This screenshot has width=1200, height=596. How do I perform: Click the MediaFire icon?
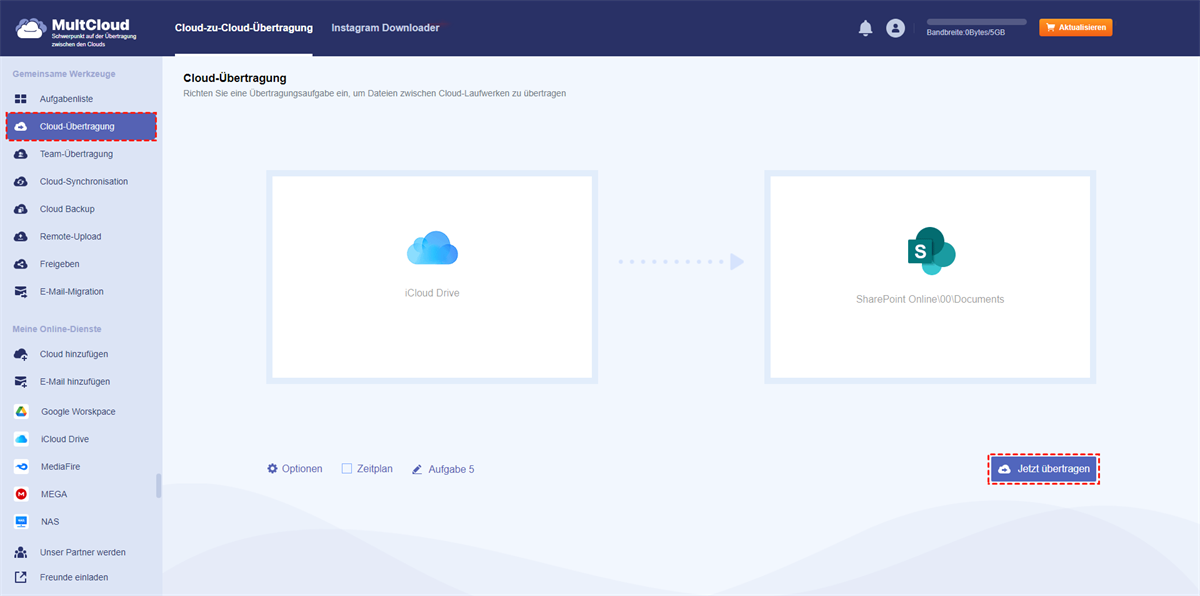coord(21,467)
